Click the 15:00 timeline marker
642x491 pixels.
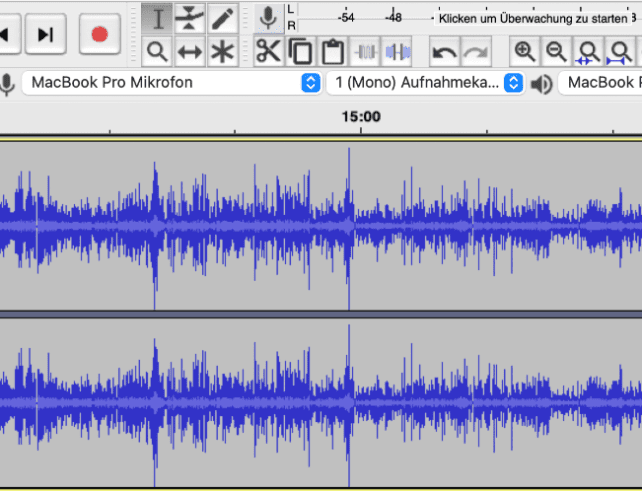click(x=361, y=117)
